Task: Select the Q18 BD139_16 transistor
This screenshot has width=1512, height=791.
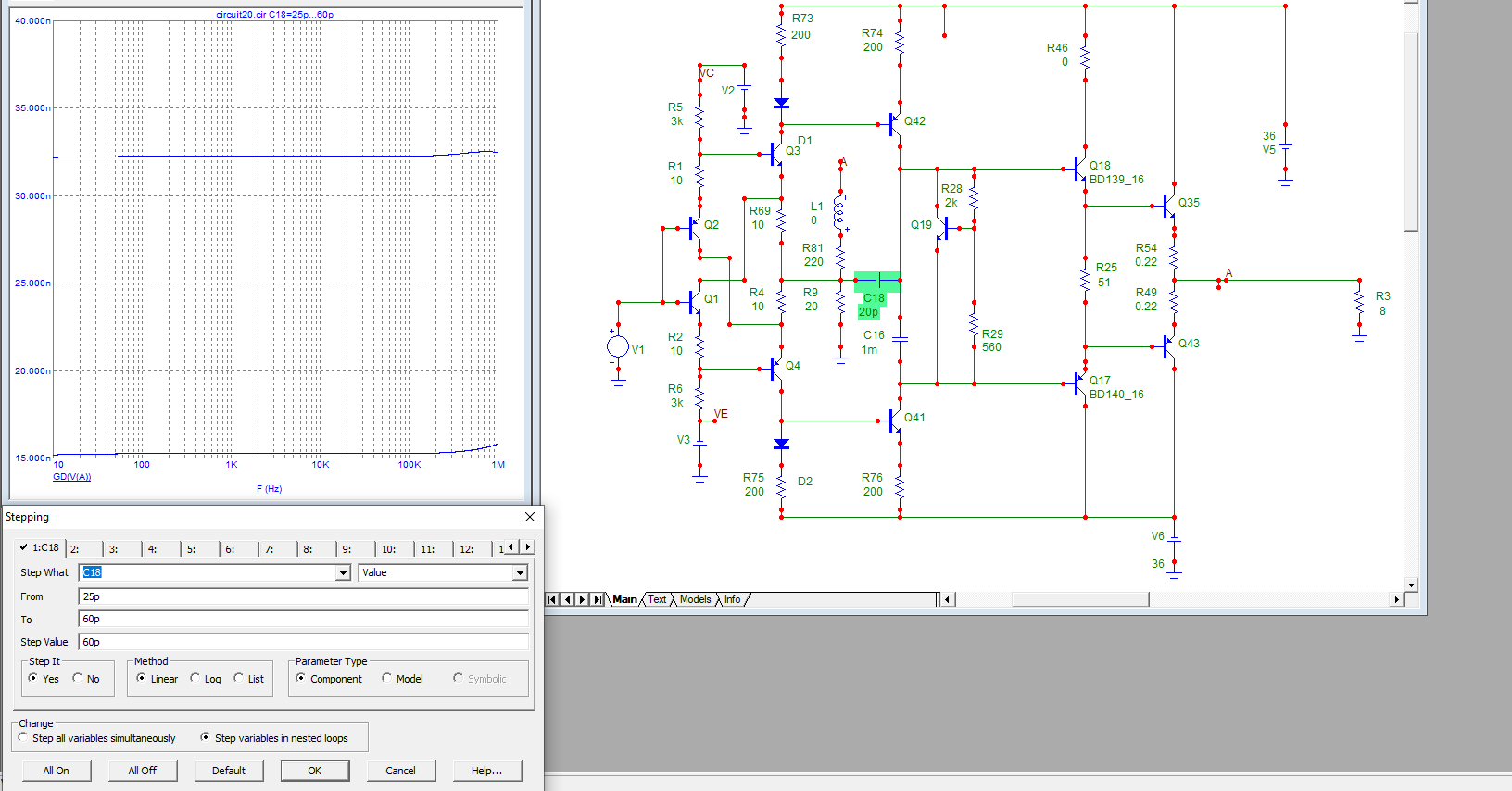Action: point(1077,169)
